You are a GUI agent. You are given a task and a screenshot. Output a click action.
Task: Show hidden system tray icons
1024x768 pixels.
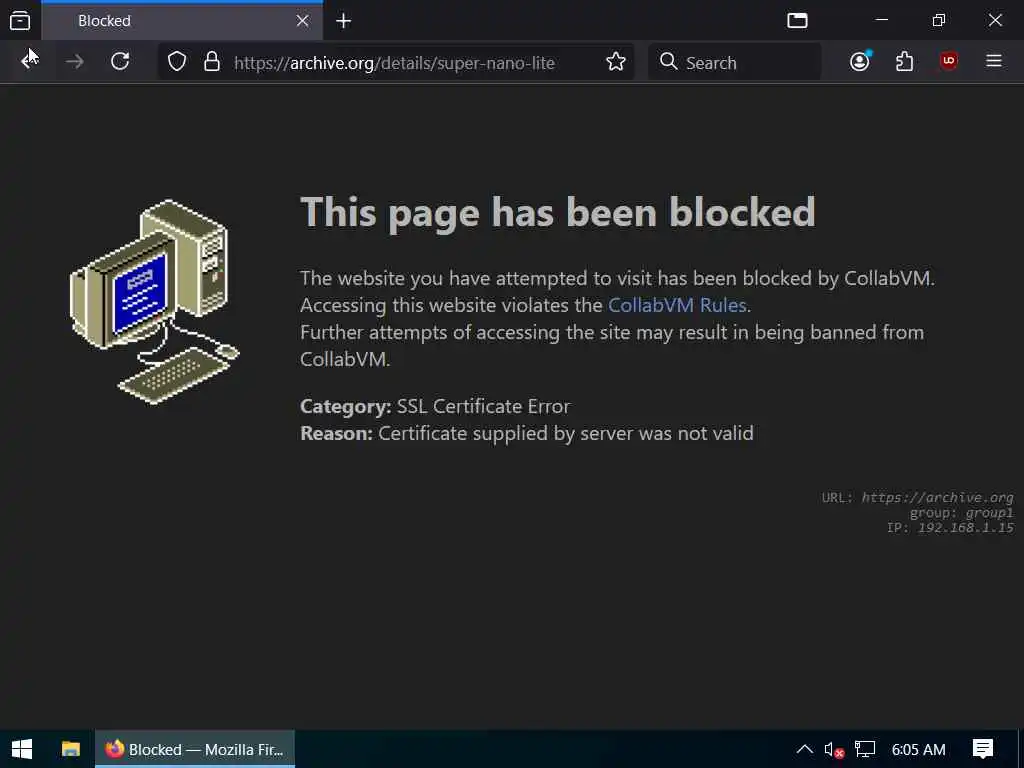[x=805, y=749]
